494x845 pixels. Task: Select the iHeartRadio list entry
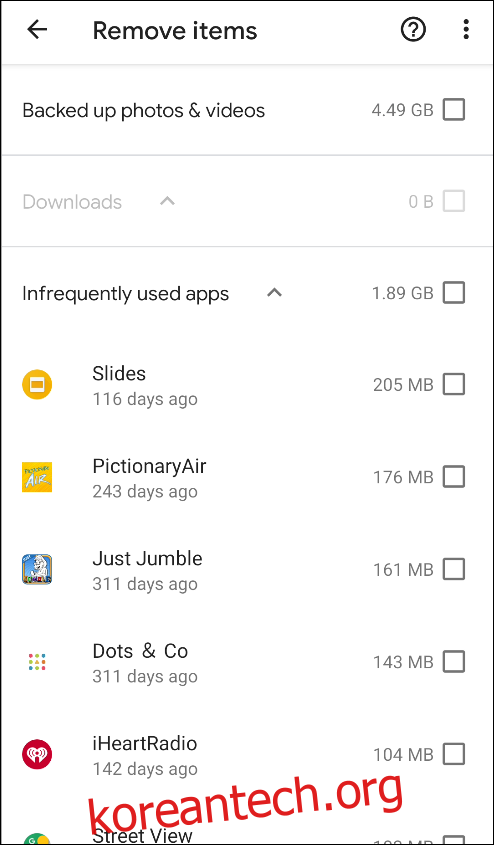tap(247, 753)
